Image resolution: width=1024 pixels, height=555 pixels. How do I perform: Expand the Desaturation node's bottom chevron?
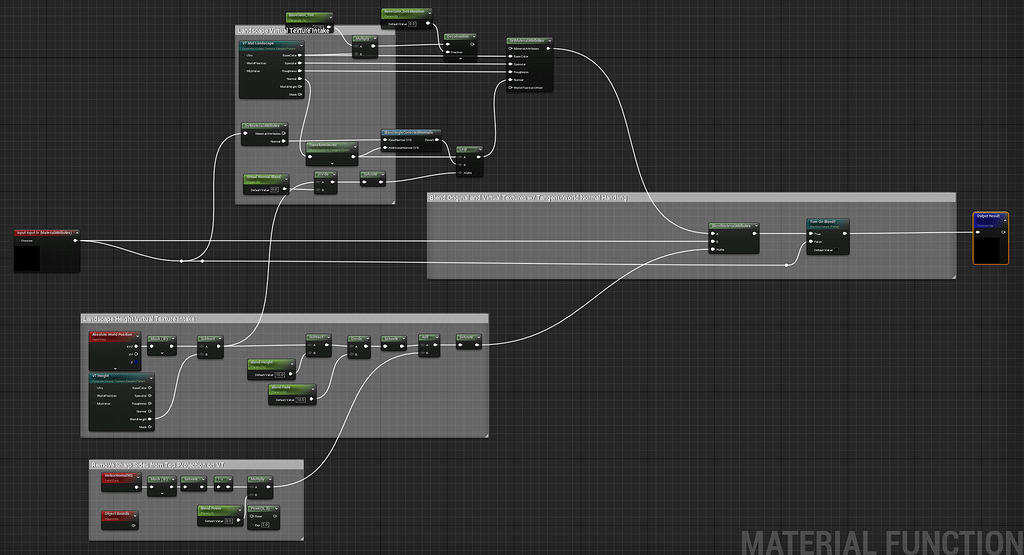coord(460,59)
